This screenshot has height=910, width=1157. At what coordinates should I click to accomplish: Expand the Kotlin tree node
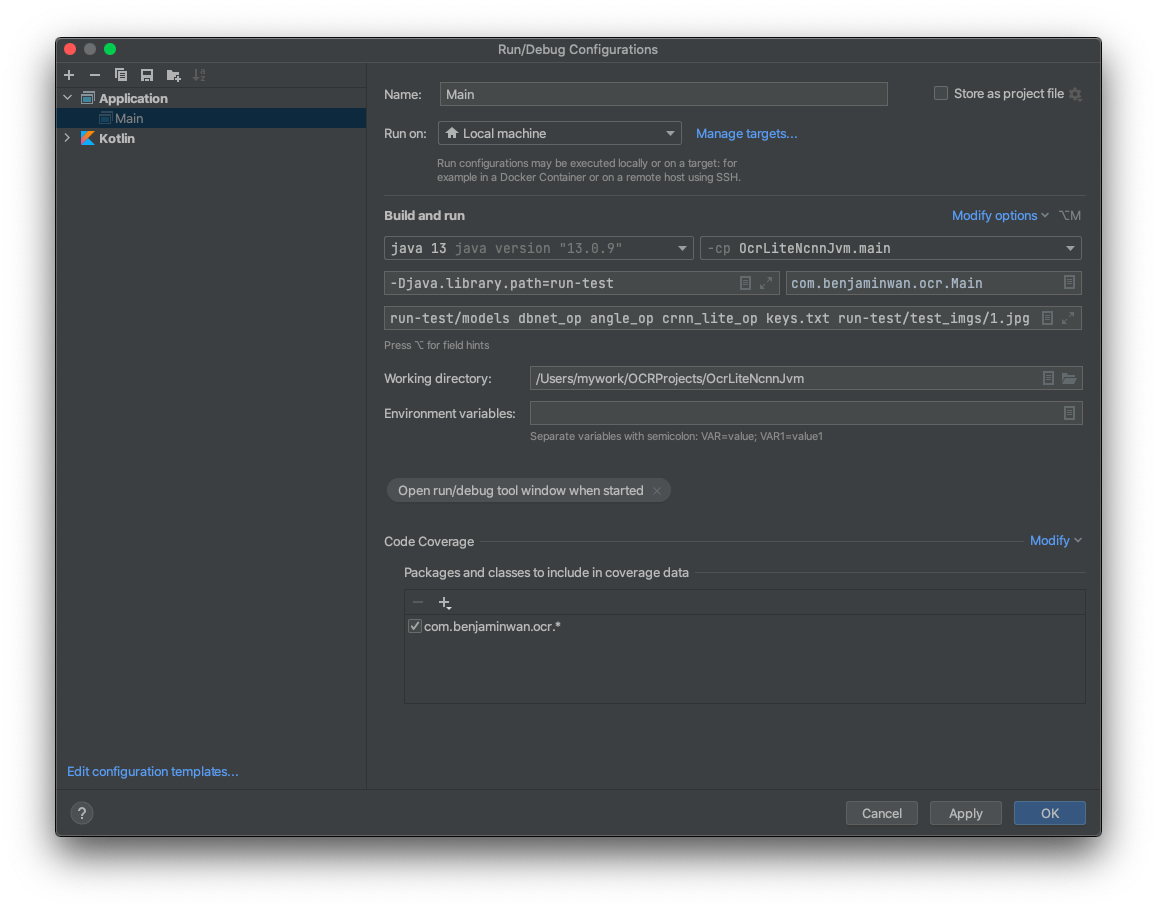[68, 138]
